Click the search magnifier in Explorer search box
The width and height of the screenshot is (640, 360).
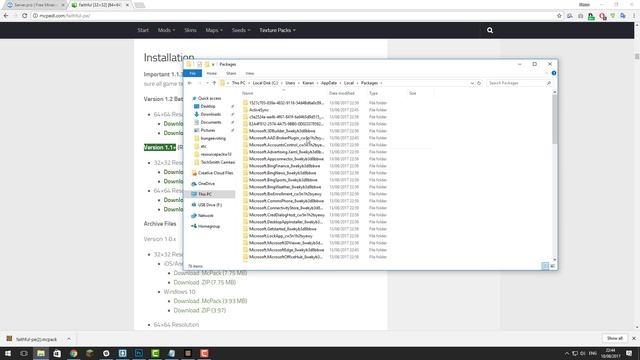(549, 83)
